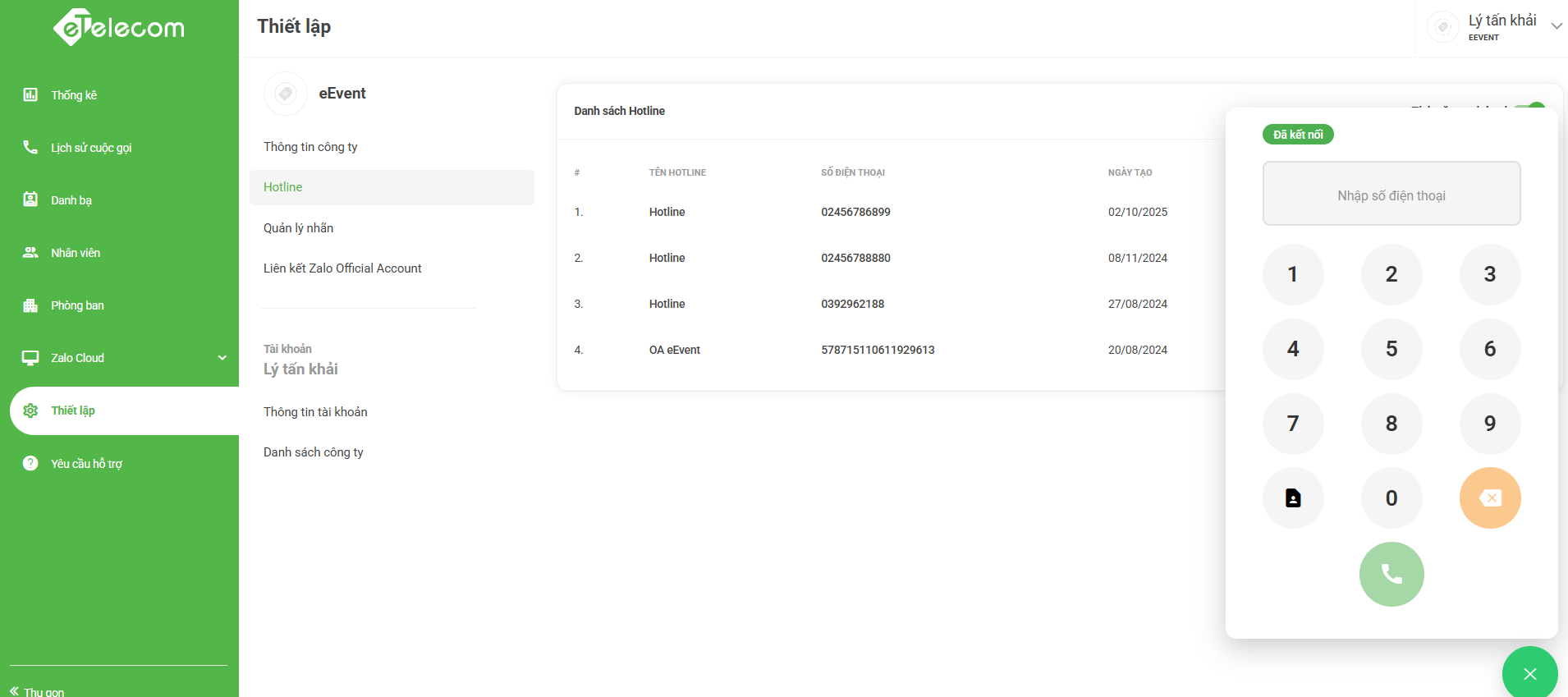Click the phone number input field
The width and height of the screenshot is (1568, 697).
click(1391, 195)
